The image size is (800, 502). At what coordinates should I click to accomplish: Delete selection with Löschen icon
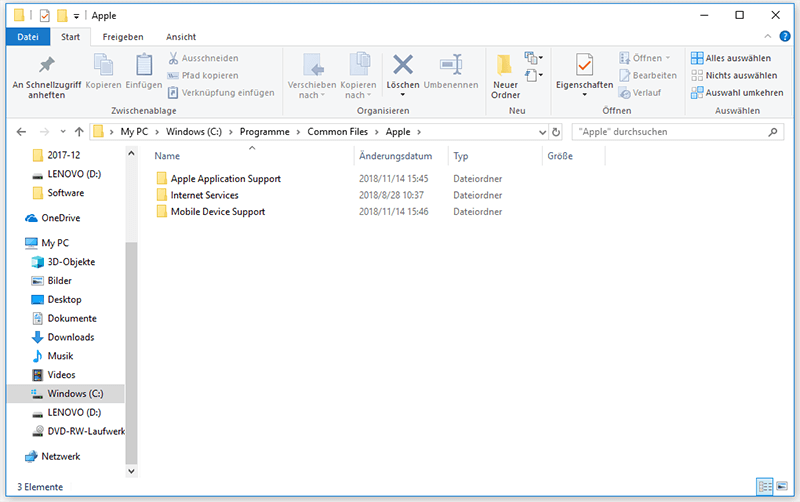[403, 65]
